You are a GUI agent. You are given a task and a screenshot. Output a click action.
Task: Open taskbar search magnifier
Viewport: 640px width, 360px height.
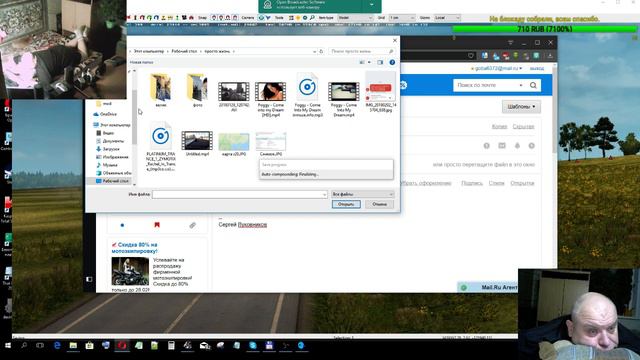(24, 345)
